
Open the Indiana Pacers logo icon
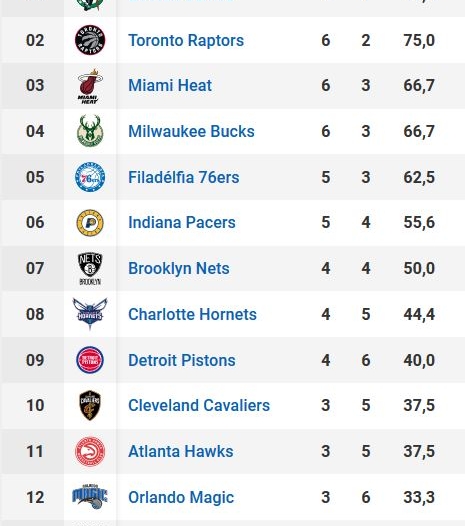pyautogui.click(x=90, y=223)
